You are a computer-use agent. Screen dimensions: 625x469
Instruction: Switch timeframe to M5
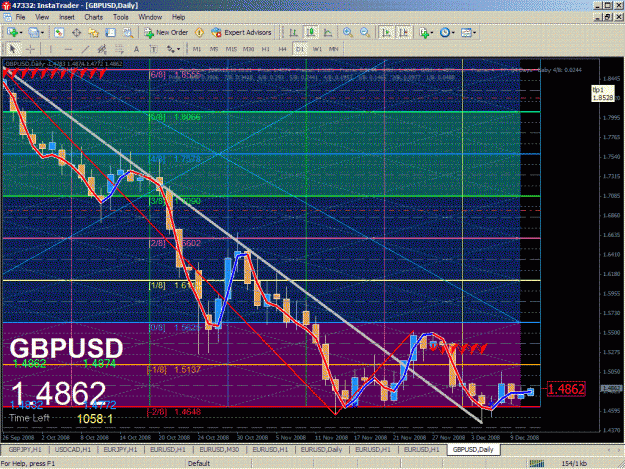[x=214, y=49]
